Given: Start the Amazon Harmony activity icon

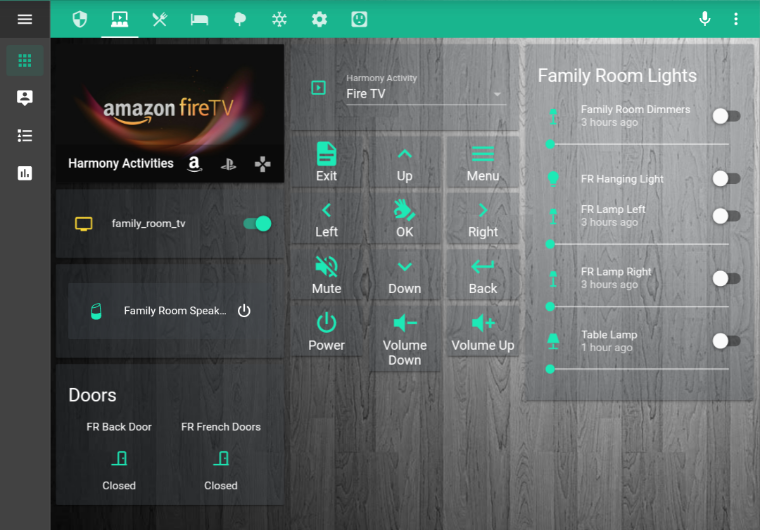Looking at the screenshot, I should click(194, 164).
